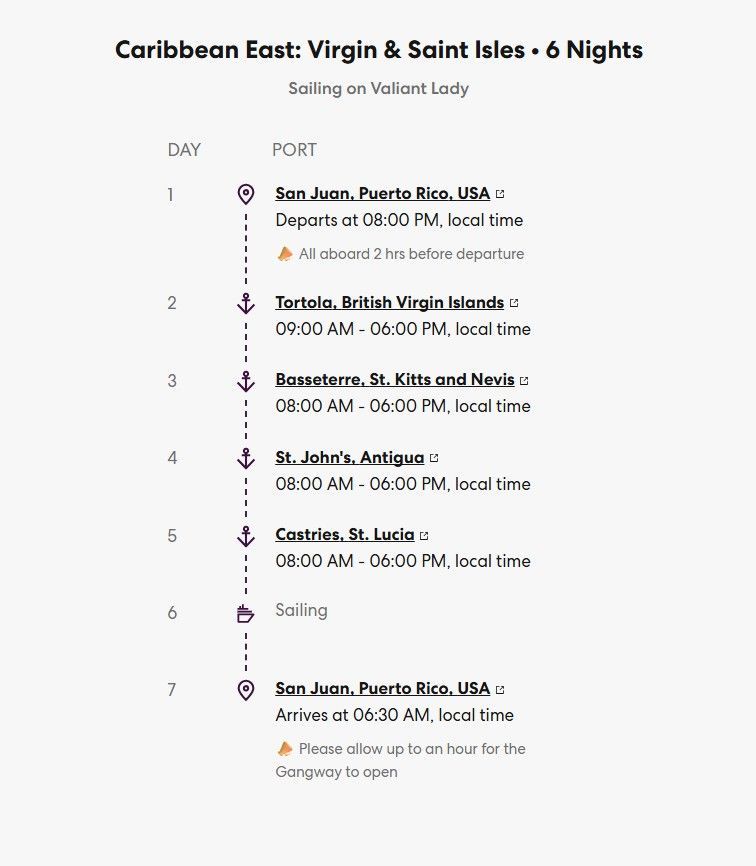Screen dimensions: 756x866
Task: Click the Day 7 arrival location pin icon
Action: [246, 689]
